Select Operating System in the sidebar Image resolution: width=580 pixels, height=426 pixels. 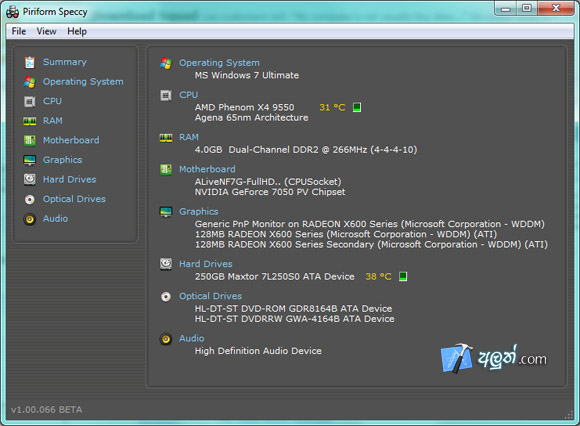click(x=83, y=82)
